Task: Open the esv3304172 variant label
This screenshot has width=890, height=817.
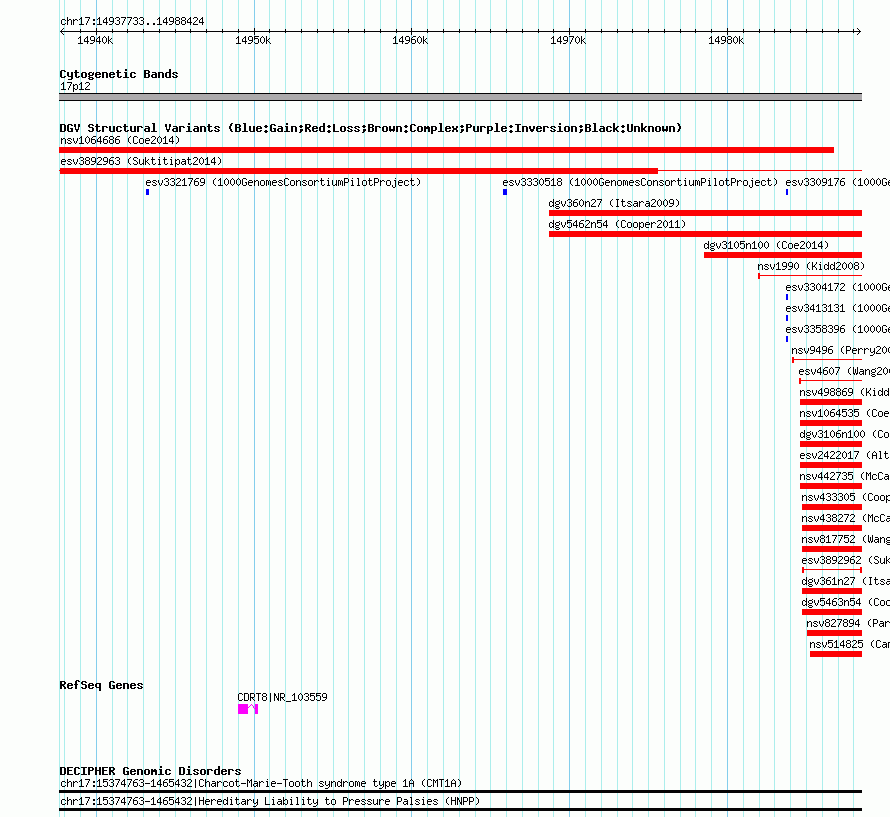Action: click(x=837, y=287)
